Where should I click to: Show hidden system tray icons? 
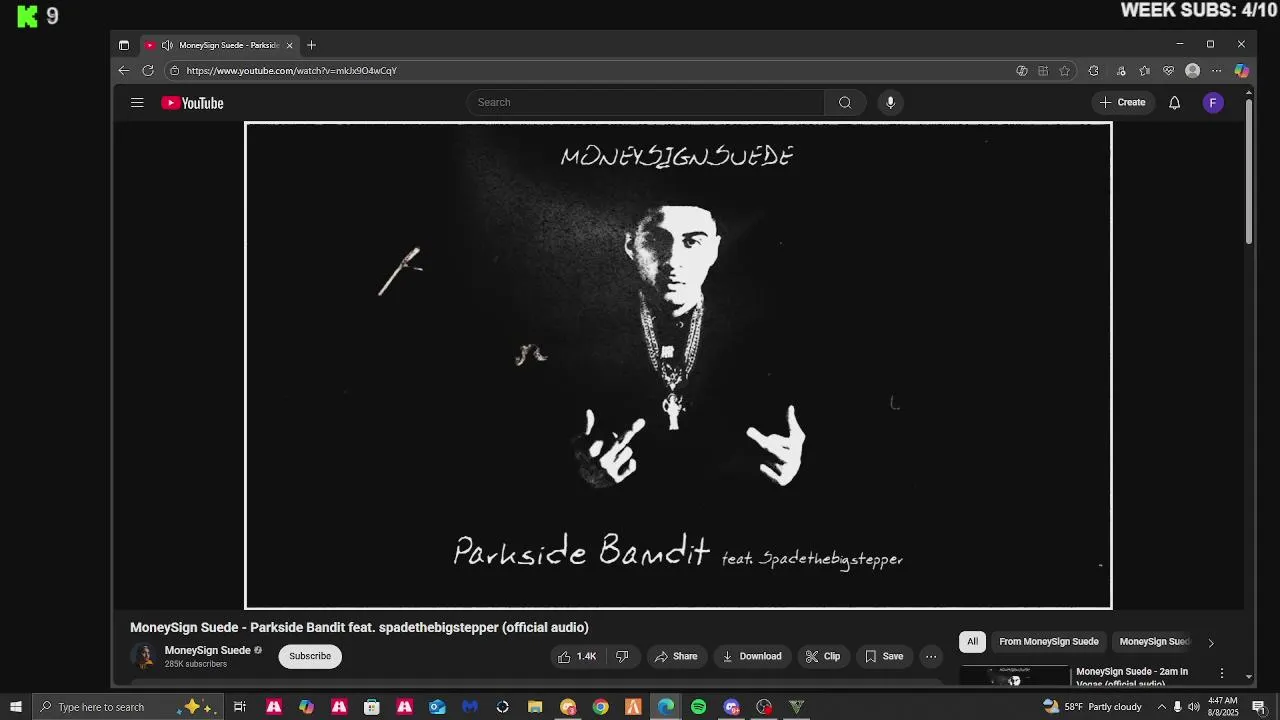(x=1161, y=707)
